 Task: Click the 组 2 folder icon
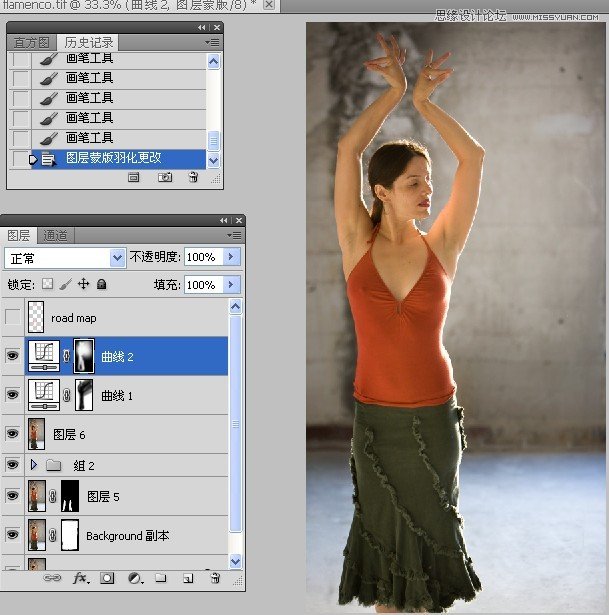(53, 465)
